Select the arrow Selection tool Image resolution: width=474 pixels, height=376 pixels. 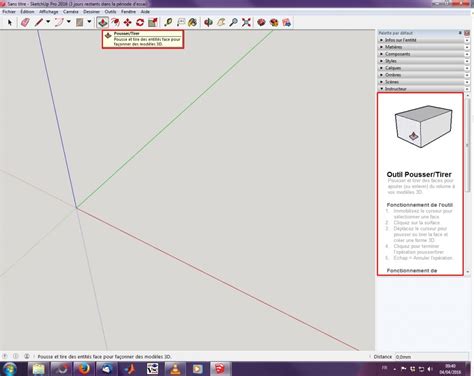[x=10, y=22]
